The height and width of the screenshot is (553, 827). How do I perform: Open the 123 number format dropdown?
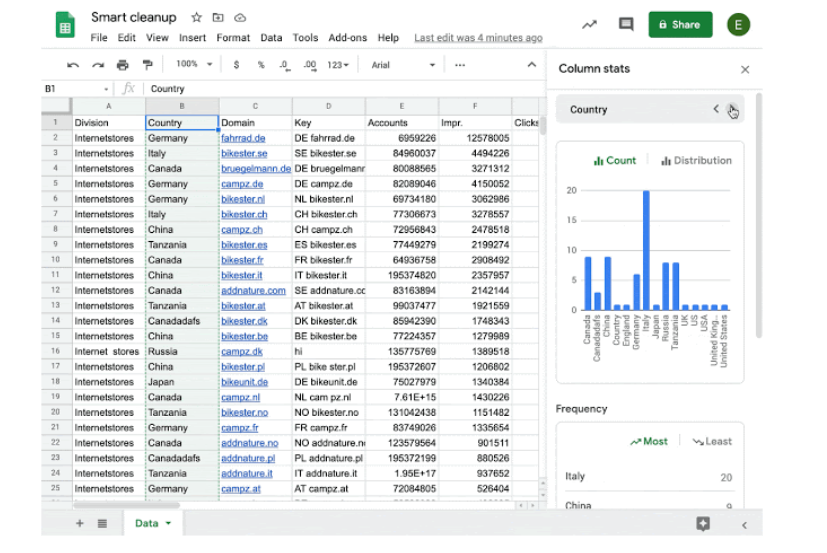tap(338, 65)
